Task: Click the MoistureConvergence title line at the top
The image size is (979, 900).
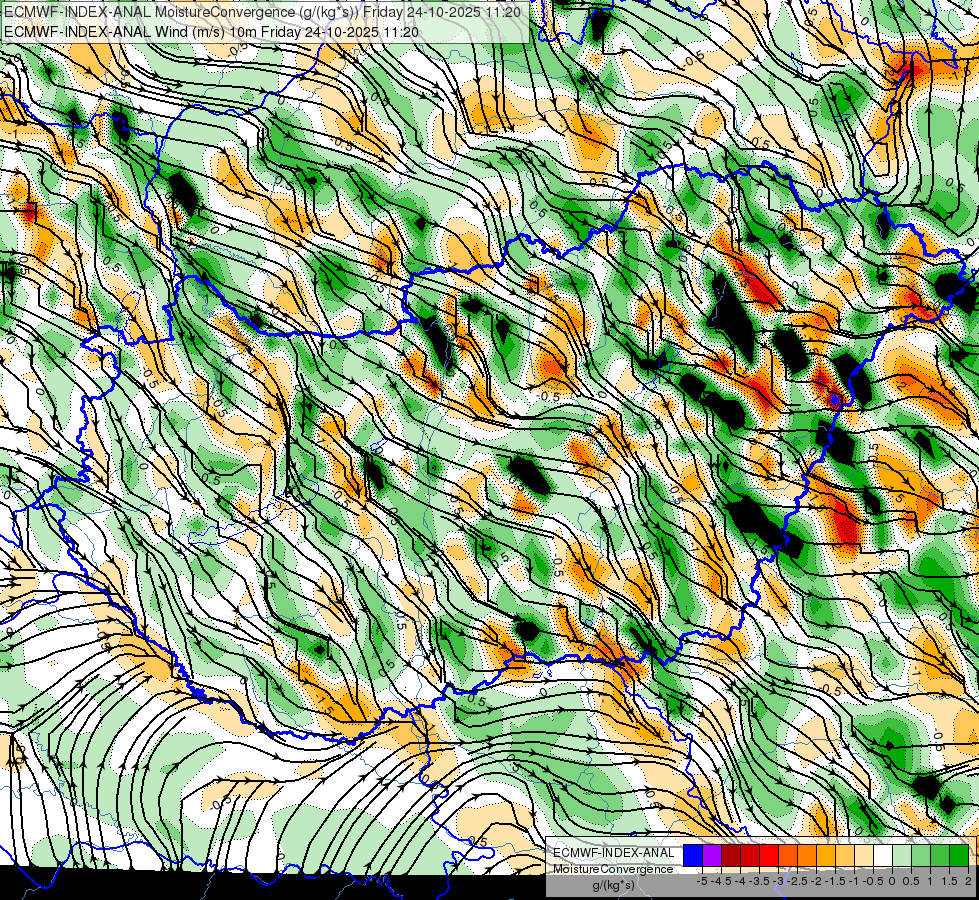Action: tap(263, 11)
